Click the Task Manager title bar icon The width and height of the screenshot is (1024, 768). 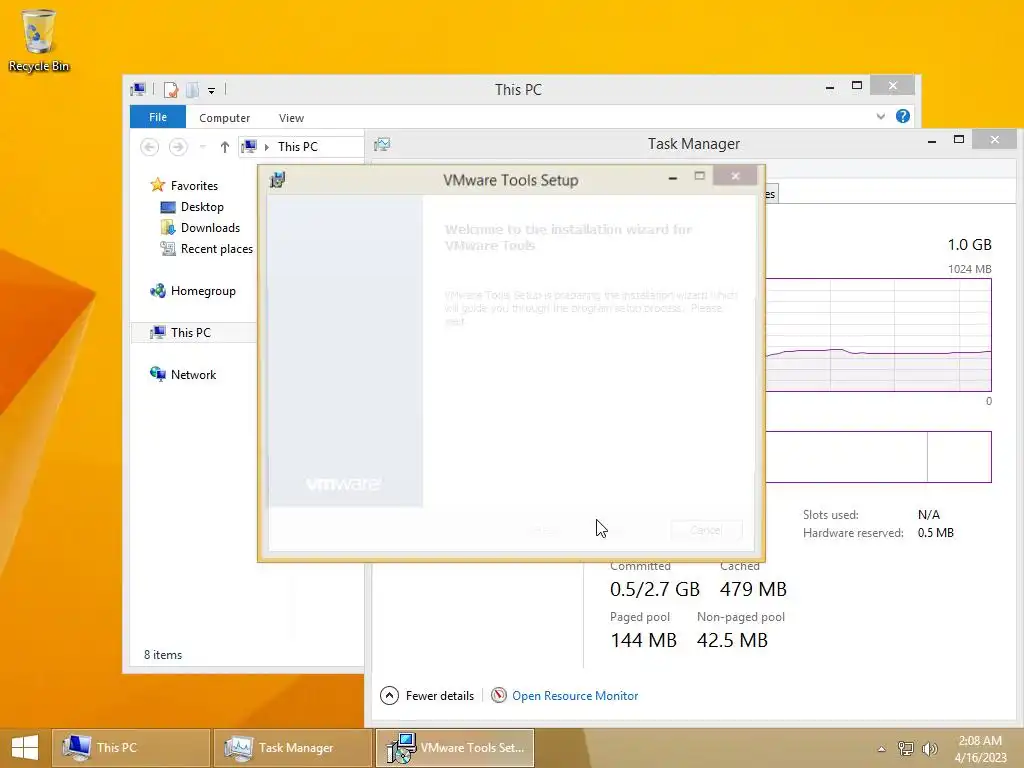(382, 144)
